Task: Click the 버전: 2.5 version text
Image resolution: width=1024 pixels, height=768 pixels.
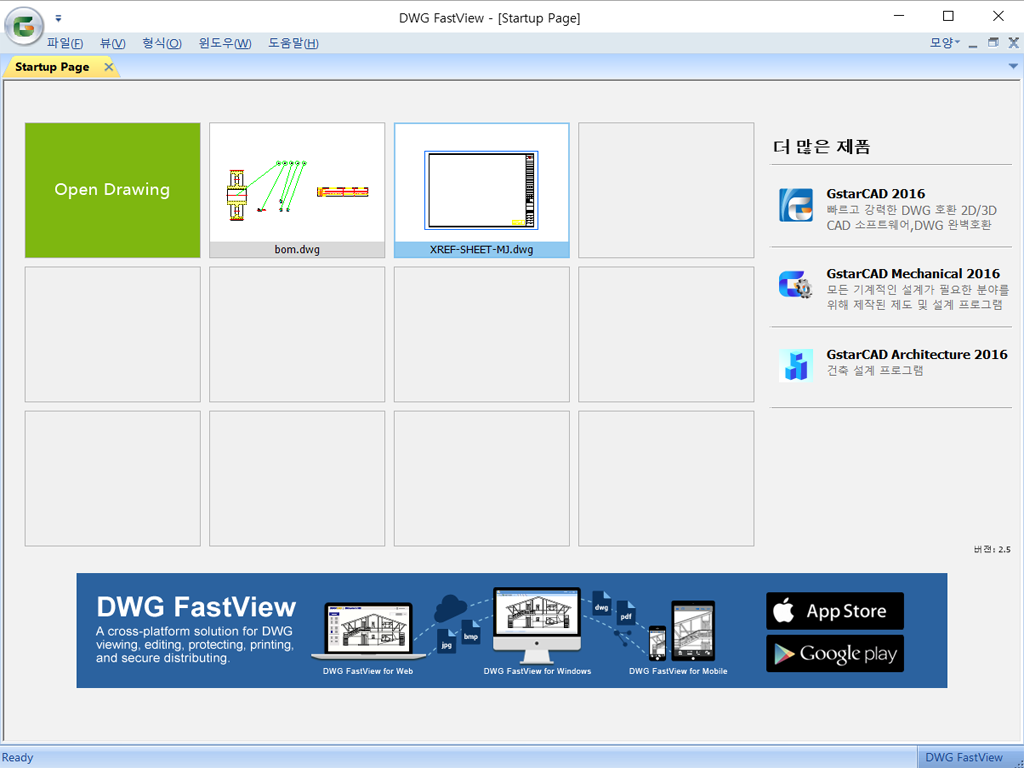Action: coord(992,550)
